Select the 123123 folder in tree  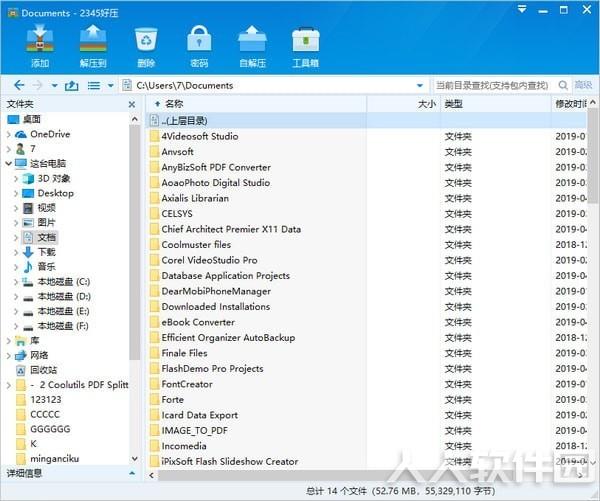click(x=46, y=400)
